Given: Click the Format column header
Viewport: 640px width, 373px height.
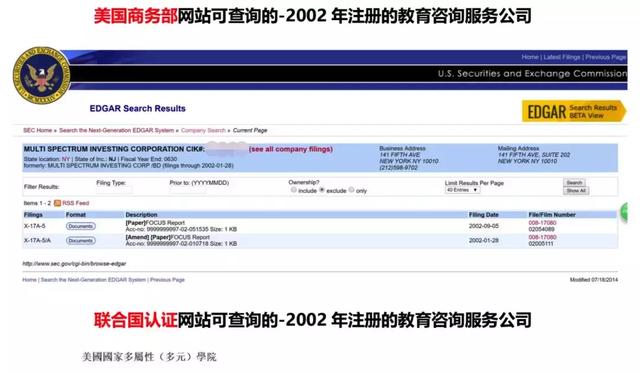Looking at the screenshot, I should 76,215.
